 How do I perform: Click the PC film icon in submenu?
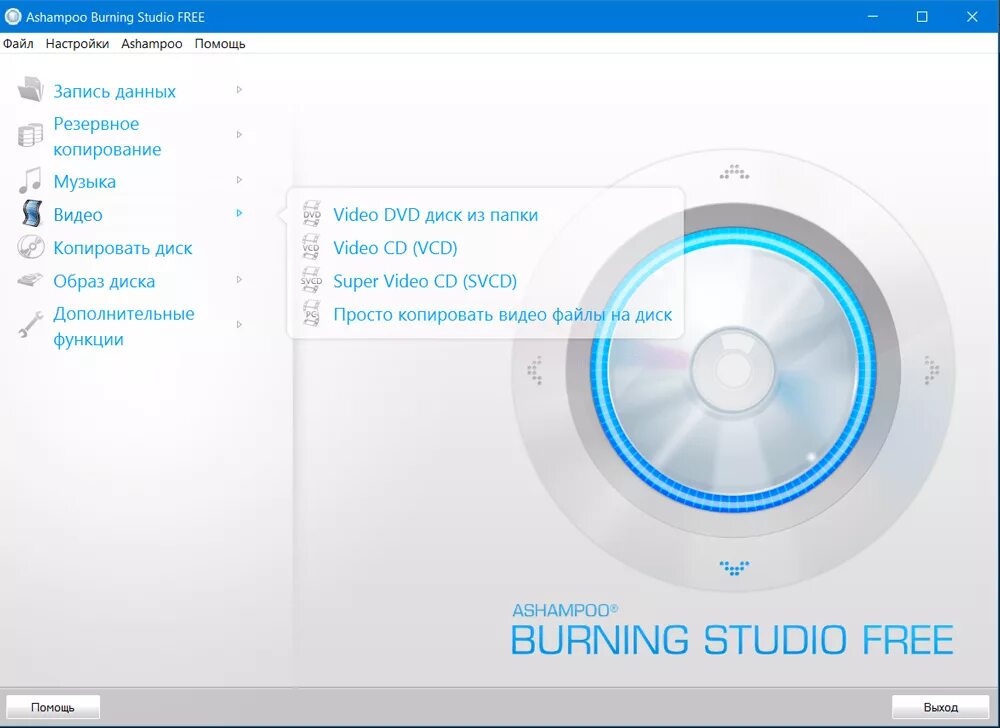point(311,314)
